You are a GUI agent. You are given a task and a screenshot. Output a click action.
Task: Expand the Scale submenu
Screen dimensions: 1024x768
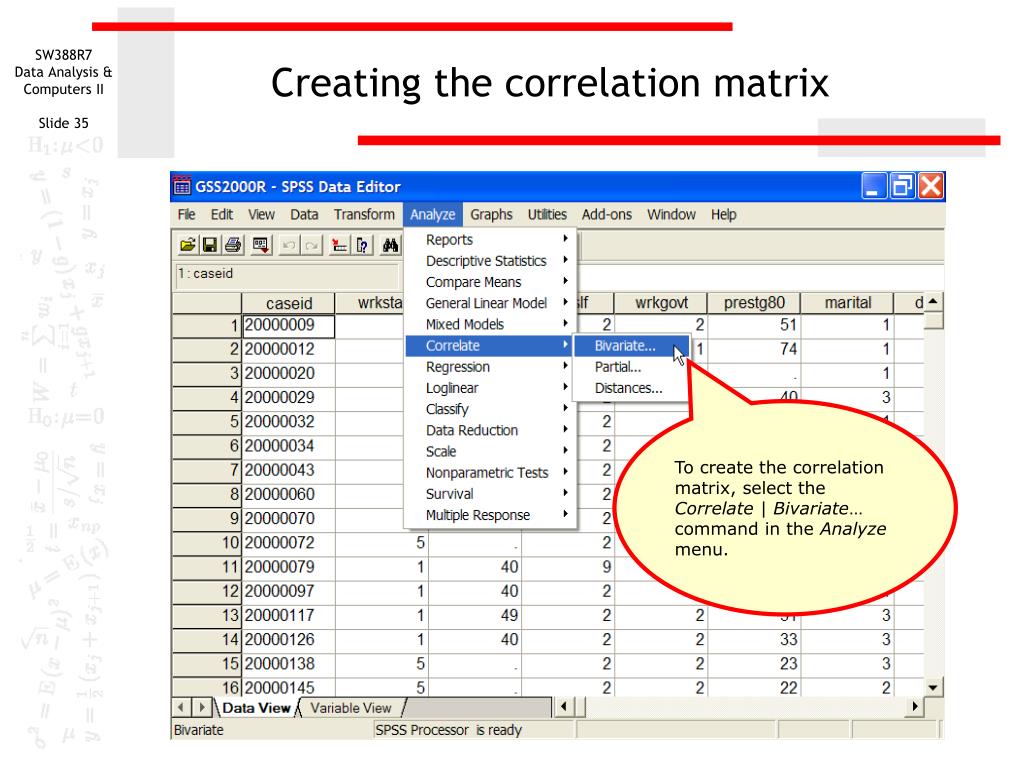tap(490, 452)
